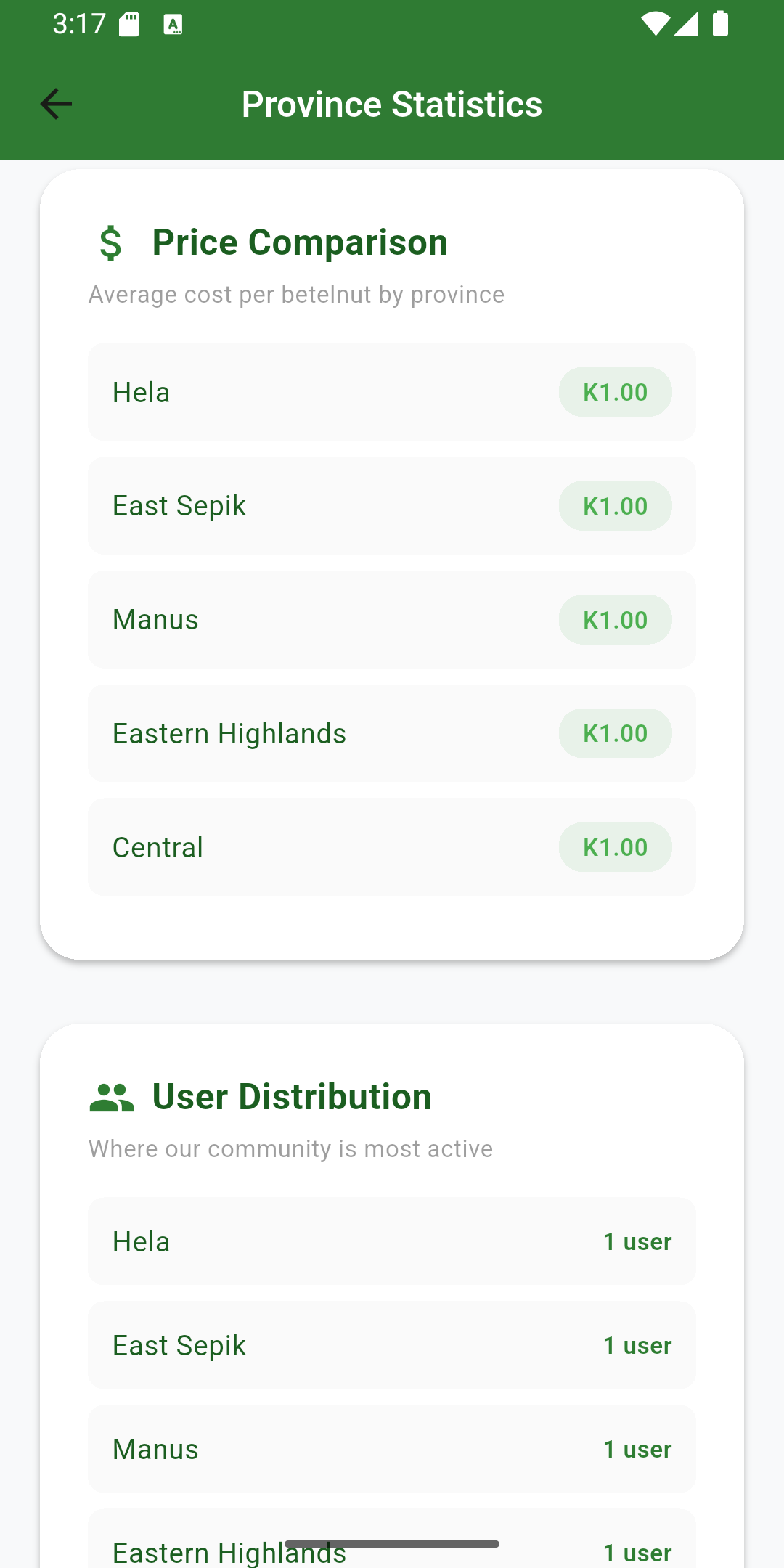Screen dimensions: 784x1568
Task: Tap the back arrow icon
Action: point(56,104)
